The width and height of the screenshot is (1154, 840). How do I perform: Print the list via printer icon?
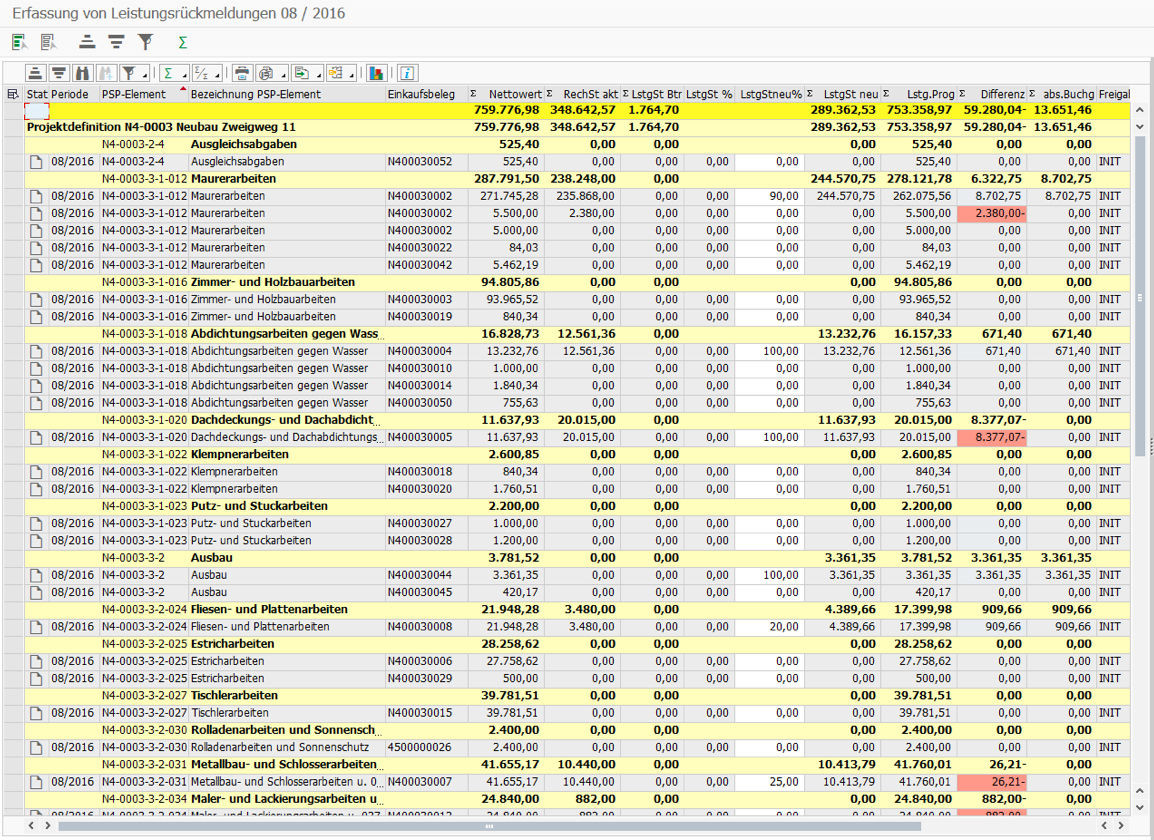[x=241, y=73]
